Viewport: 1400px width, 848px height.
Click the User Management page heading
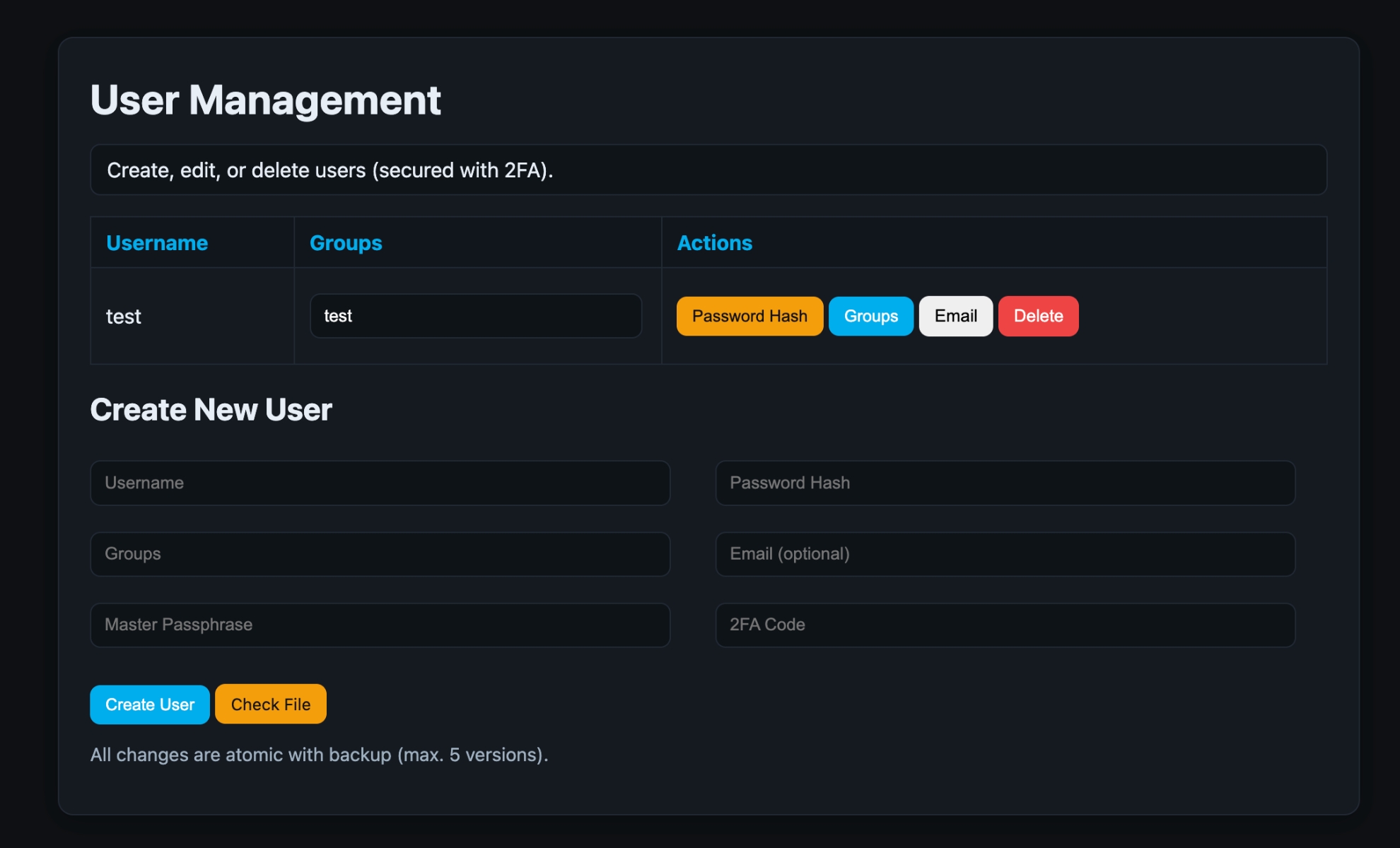coord(265,100)
